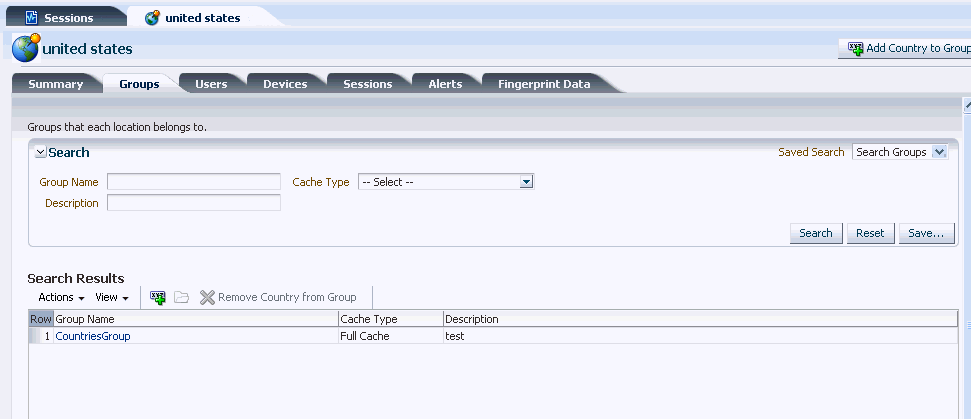This screenshot has height=419, width=971.
Task: Click Add Country to Group button at top right
Action: coord(907,48)
